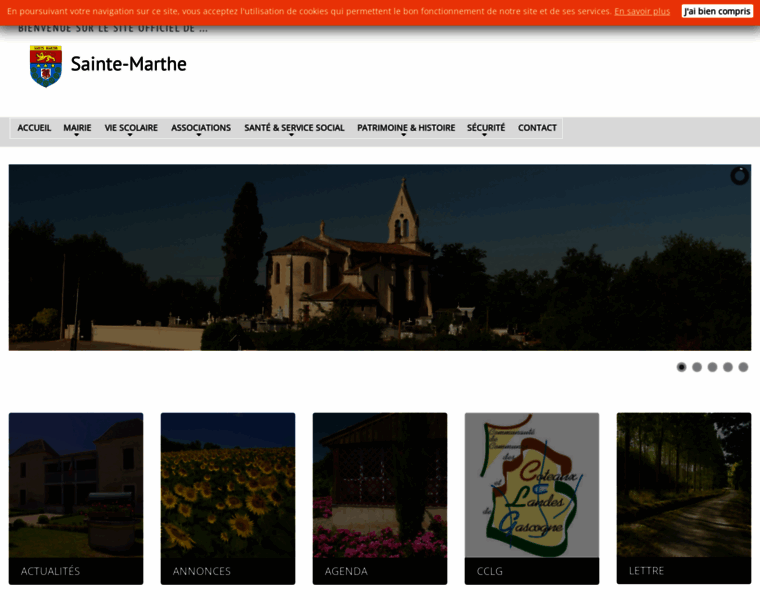Click the Sainte-Marthe site title
This screenshot has width=760, height=600.
[128, 64]
